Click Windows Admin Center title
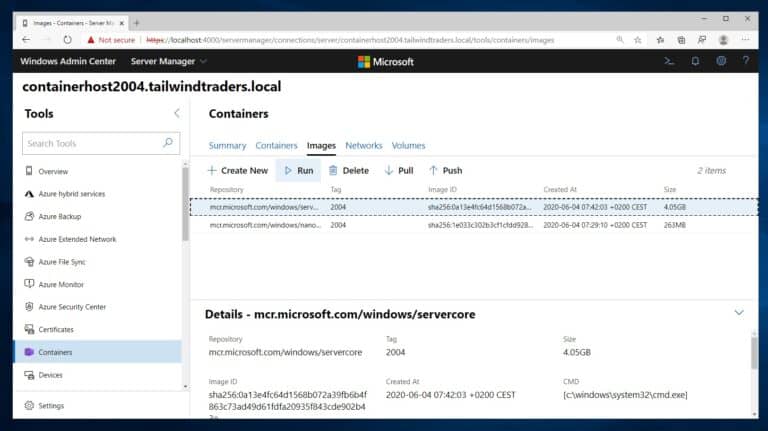The width and height of the screenshot is (768, 431). [x=68, y=61]
